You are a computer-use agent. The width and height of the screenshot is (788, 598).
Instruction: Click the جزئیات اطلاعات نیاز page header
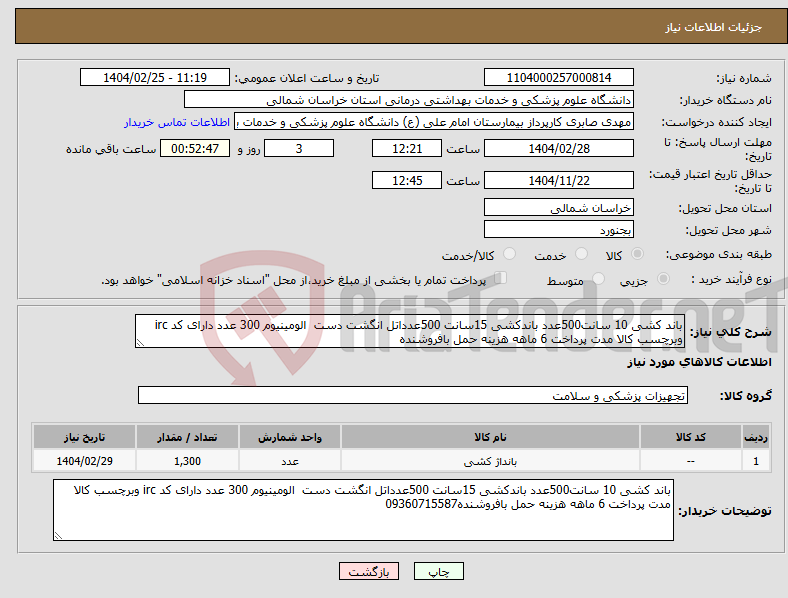point(713,27)
